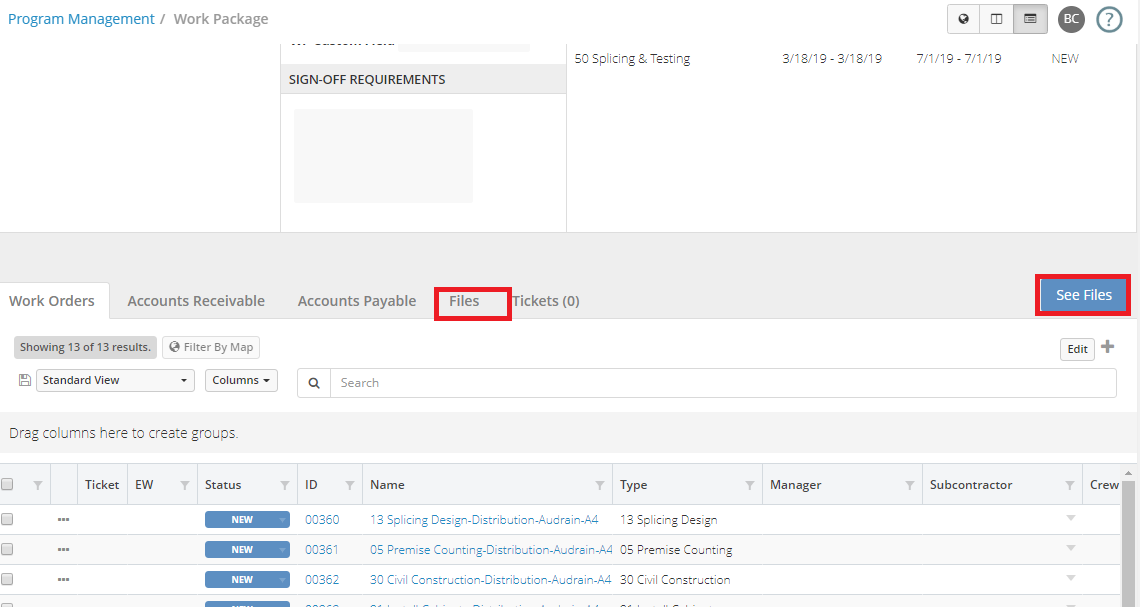Change the NEW status of order 00360
1140x607 pixels.
[247, 520]
